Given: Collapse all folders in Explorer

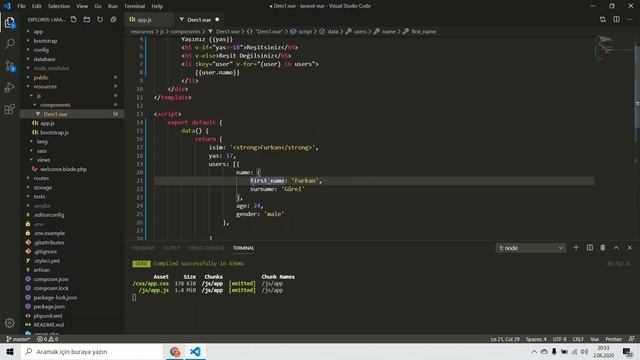Looking at the screenshot, I should [x=113, y=19].
